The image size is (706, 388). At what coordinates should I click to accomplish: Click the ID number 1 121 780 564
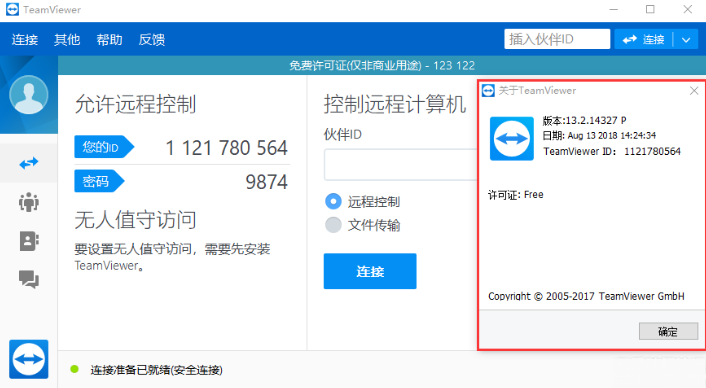pyautogui.click(x=226, y=148)
